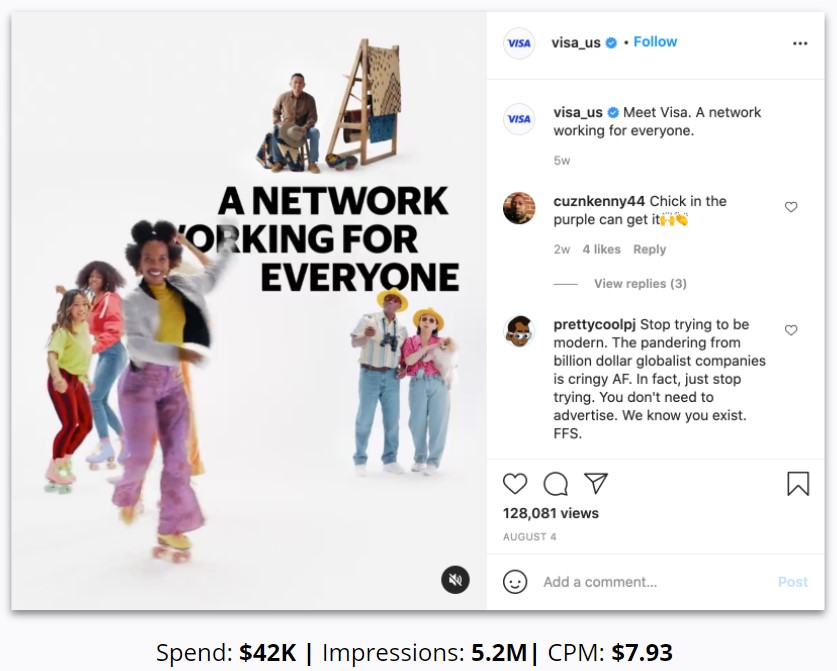
Task: Click the Post comment button
Action: pos(793,582)
